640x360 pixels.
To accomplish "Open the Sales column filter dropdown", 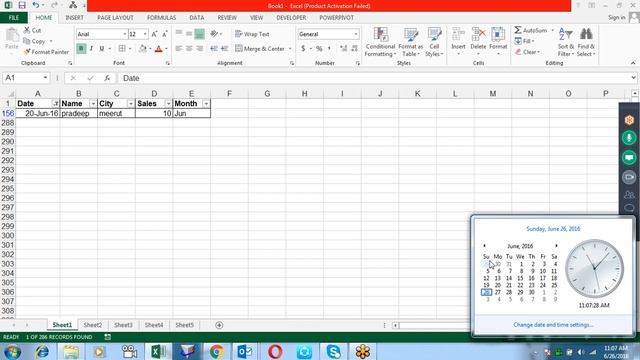I will click(x=168, y=104).
